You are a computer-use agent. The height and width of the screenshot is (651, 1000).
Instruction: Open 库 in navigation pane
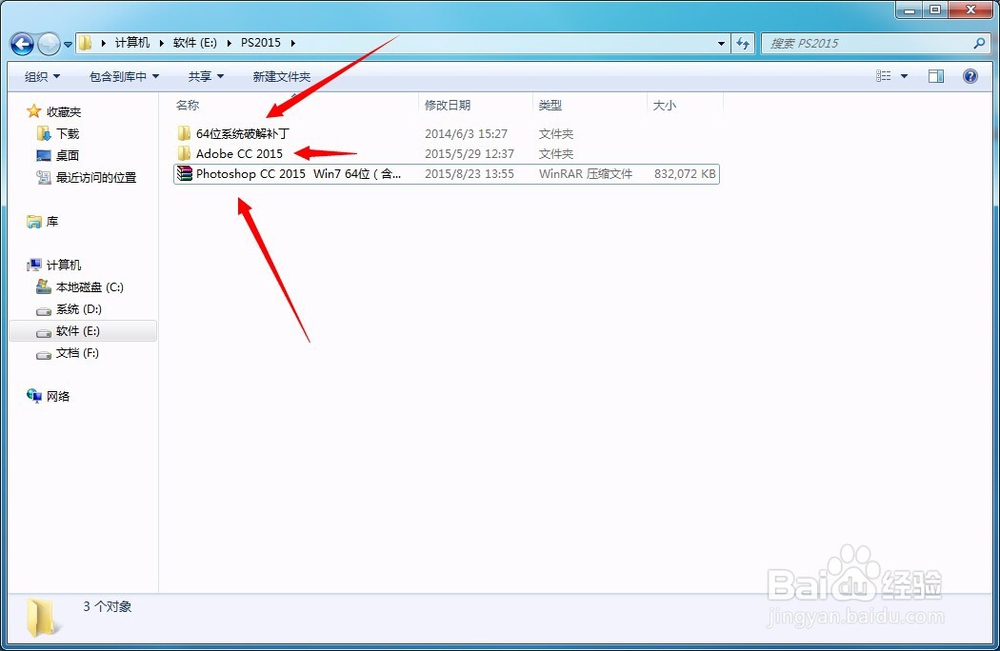(x=52, y=221)
